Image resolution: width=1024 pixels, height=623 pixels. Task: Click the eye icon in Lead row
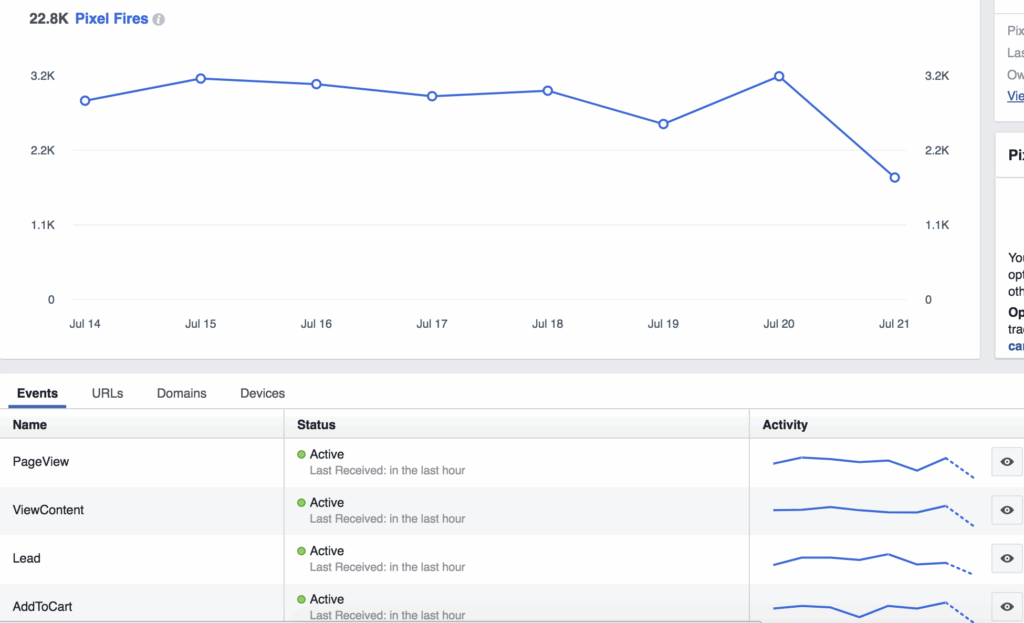[1007, 558]
